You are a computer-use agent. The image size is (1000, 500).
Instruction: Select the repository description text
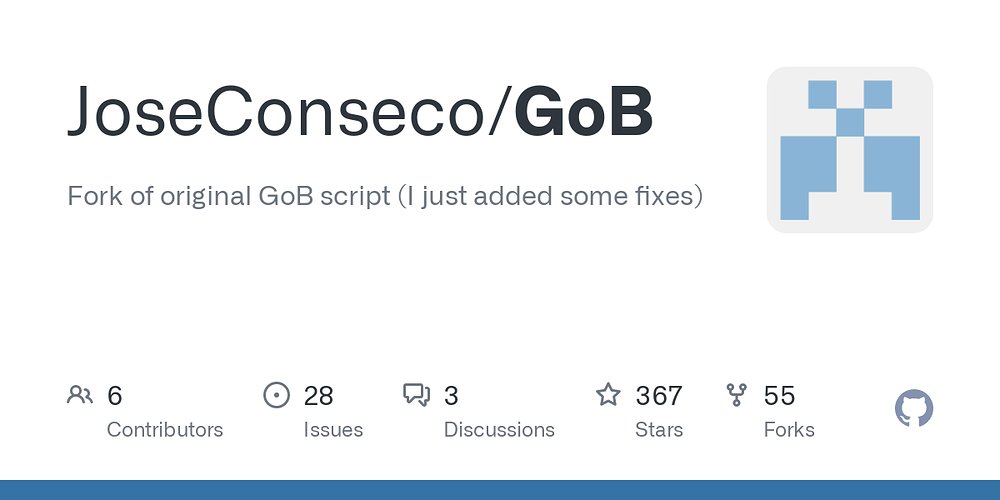click(x=385, y=196)
